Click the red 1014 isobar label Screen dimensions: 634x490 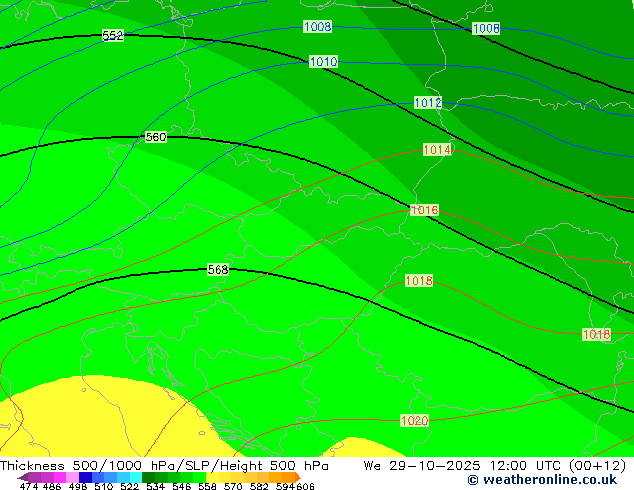tap(437, 150)
